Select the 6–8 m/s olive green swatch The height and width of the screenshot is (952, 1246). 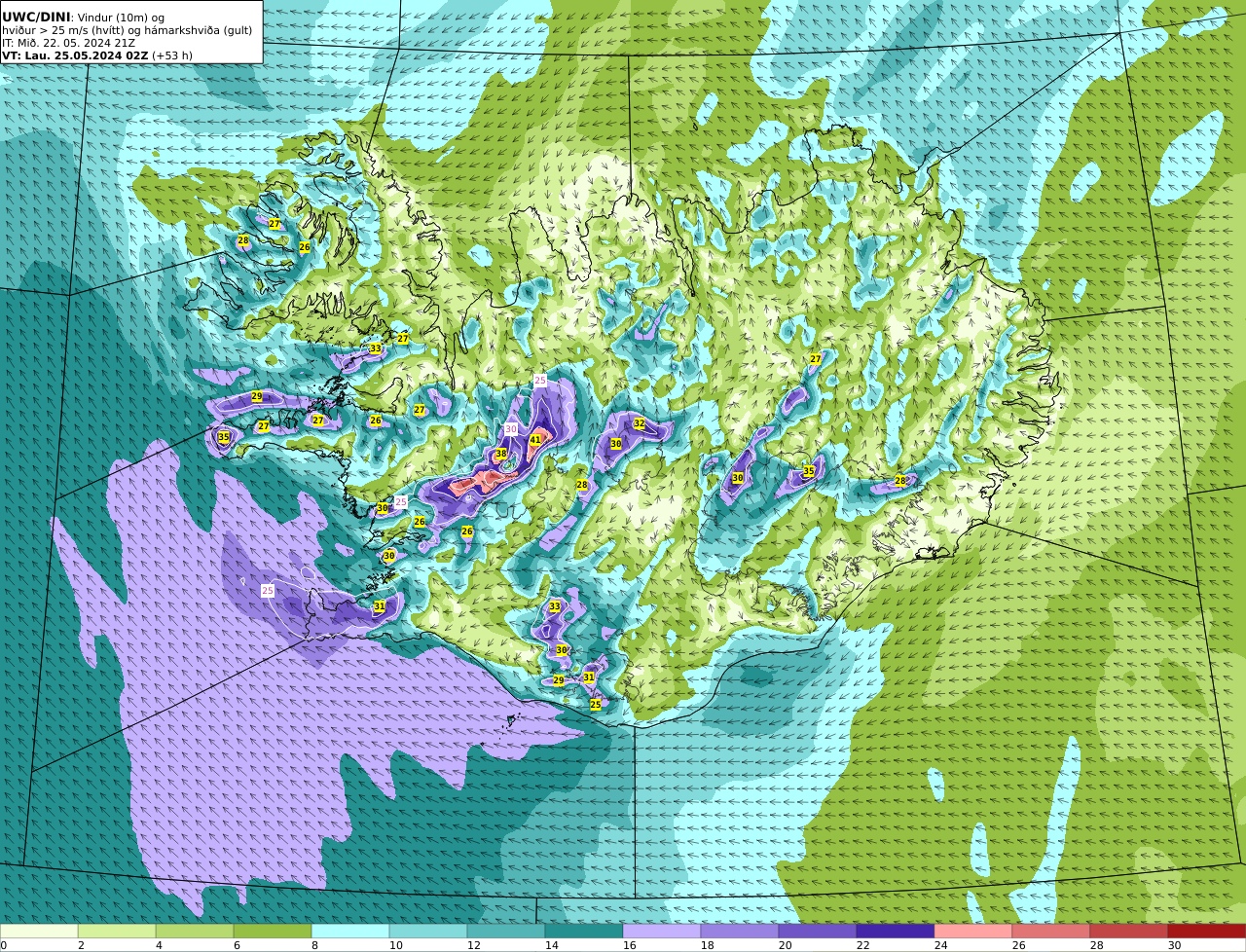tap(273, 932)
